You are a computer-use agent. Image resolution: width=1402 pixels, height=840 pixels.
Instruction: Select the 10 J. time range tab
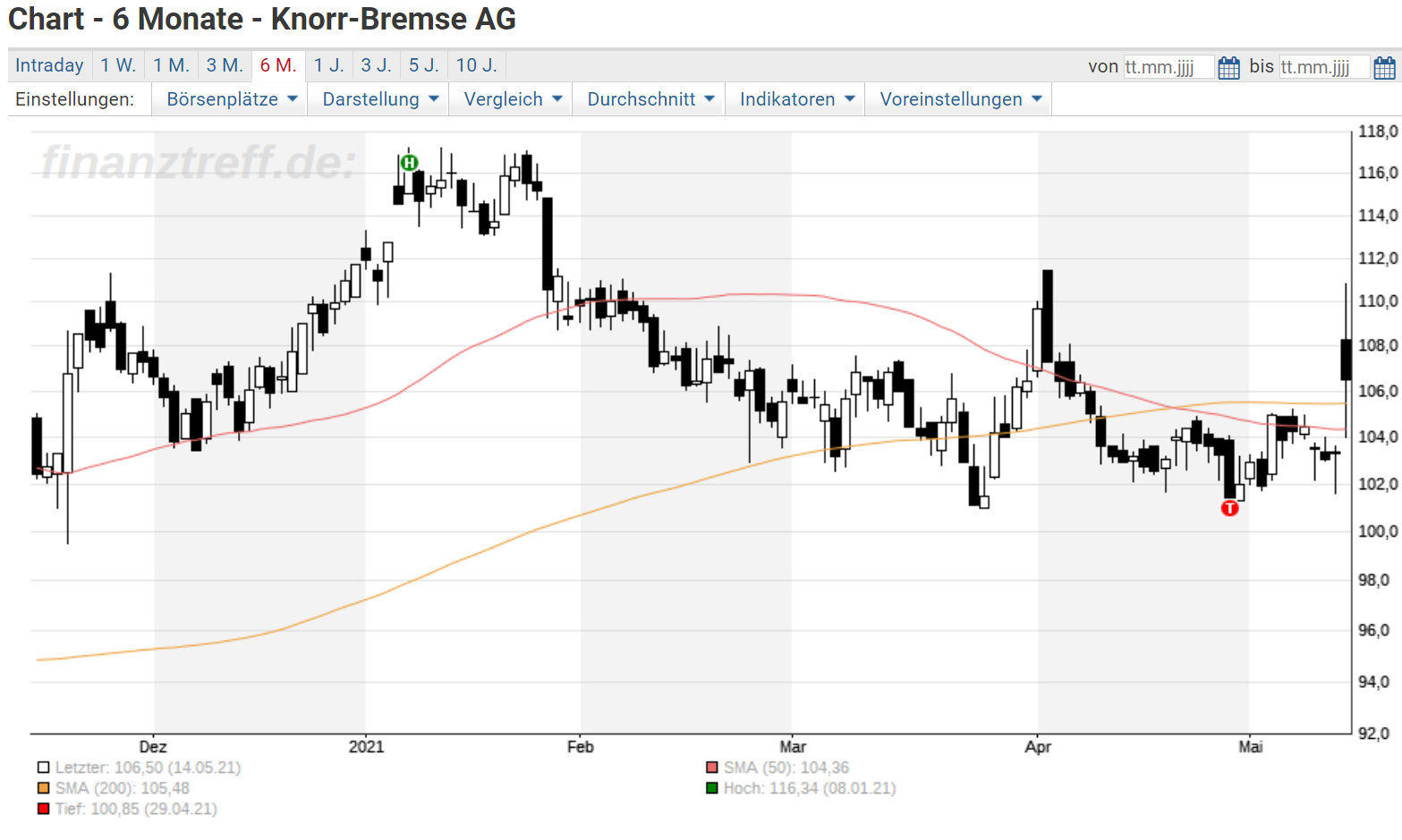coord(477,65)
